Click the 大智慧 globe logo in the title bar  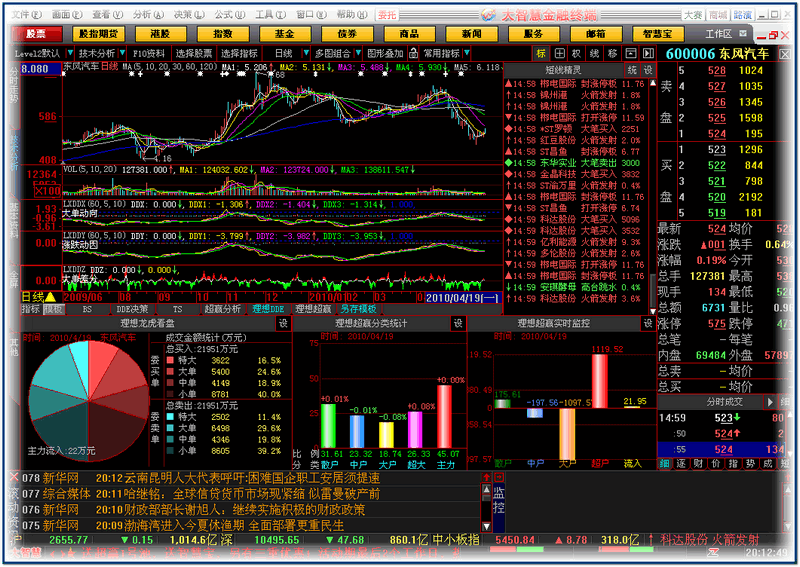(x=488, y=15)
